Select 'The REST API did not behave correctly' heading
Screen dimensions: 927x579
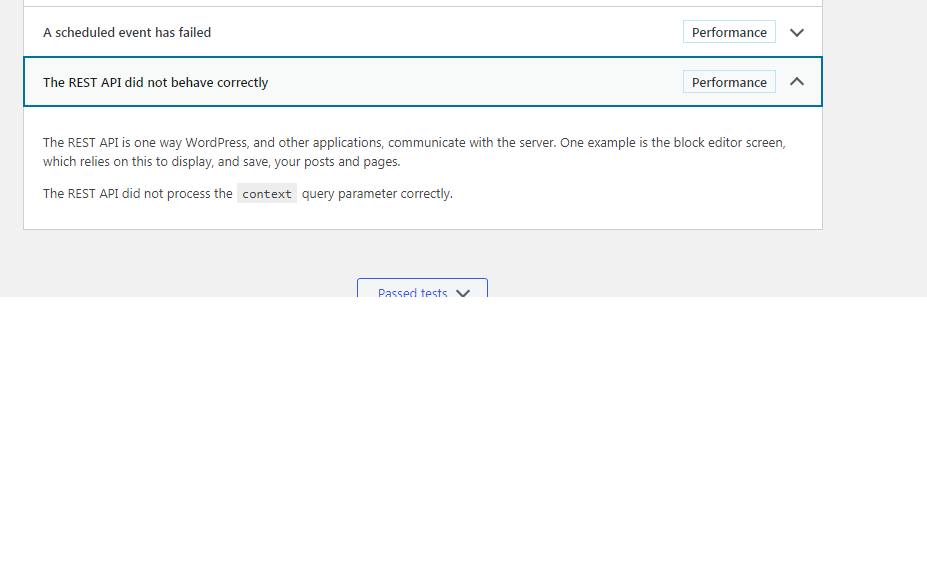[x=155, y=82]
